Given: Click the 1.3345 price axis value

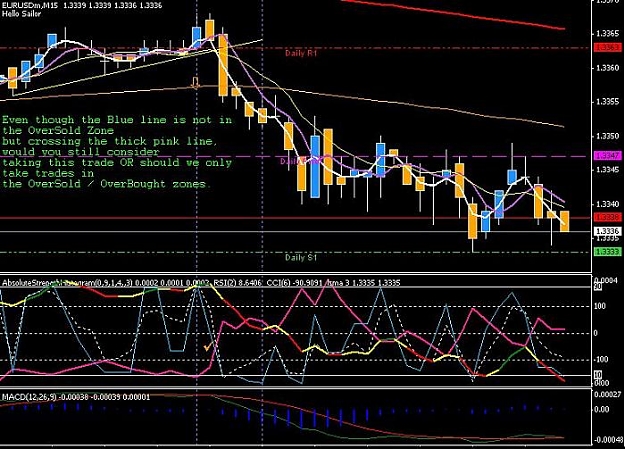Looking at the screenshot, I should 607,170.
